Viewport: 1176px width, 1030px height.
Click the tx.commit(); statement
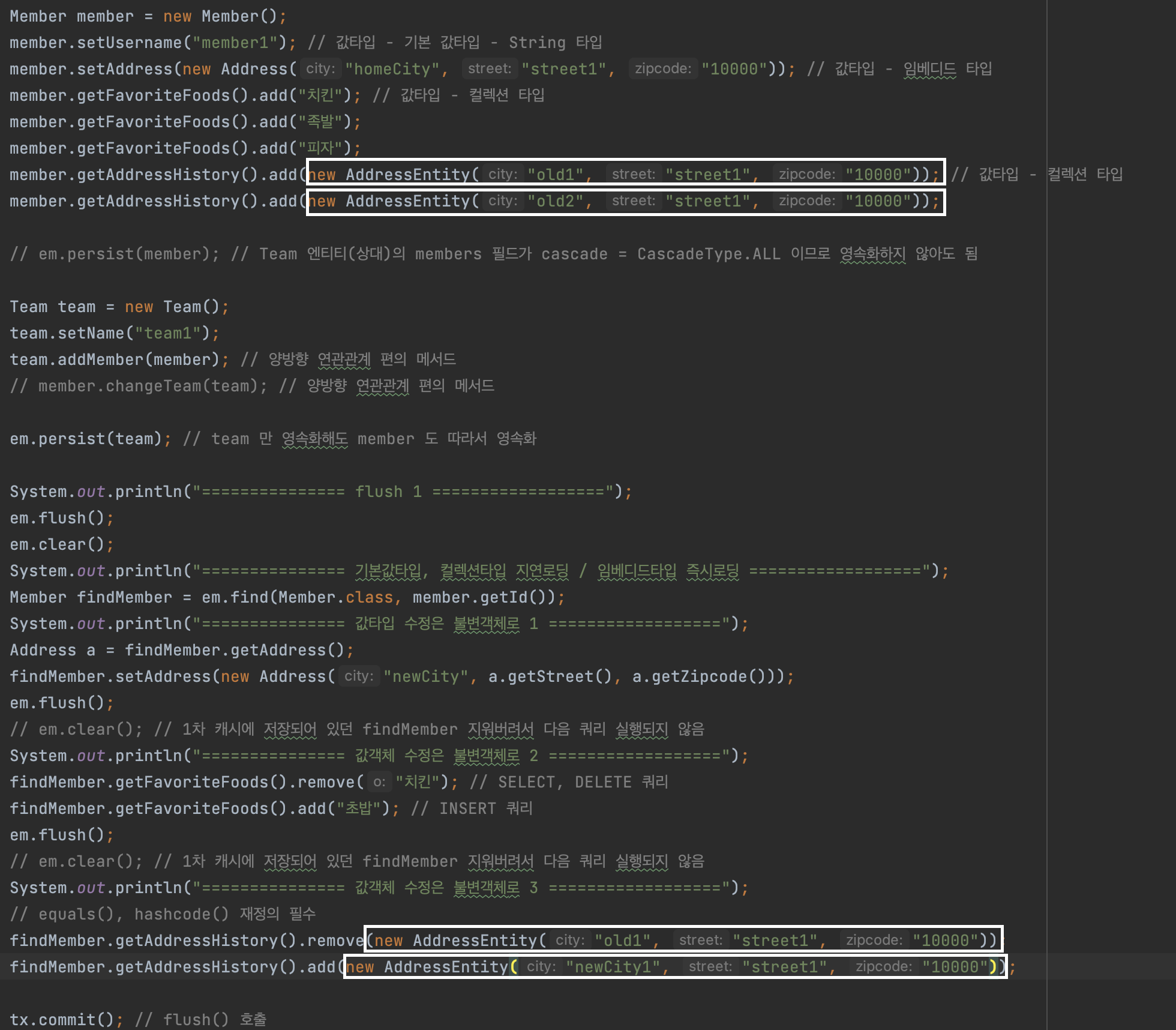click(67, 1020)
